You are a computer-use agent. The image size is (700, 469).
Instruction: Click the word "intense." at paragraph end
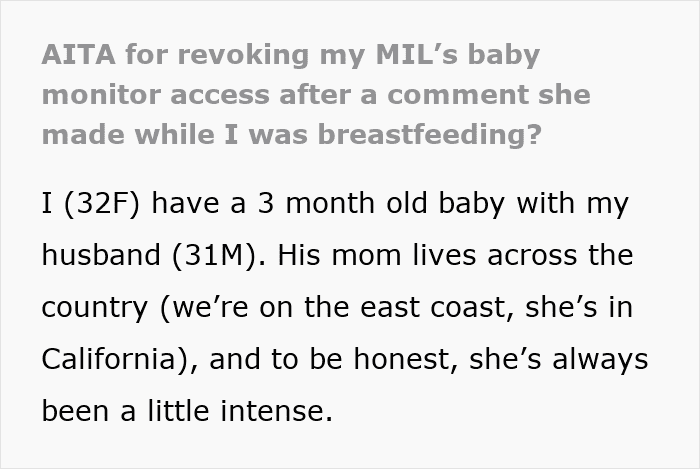[x=277, y=411]
